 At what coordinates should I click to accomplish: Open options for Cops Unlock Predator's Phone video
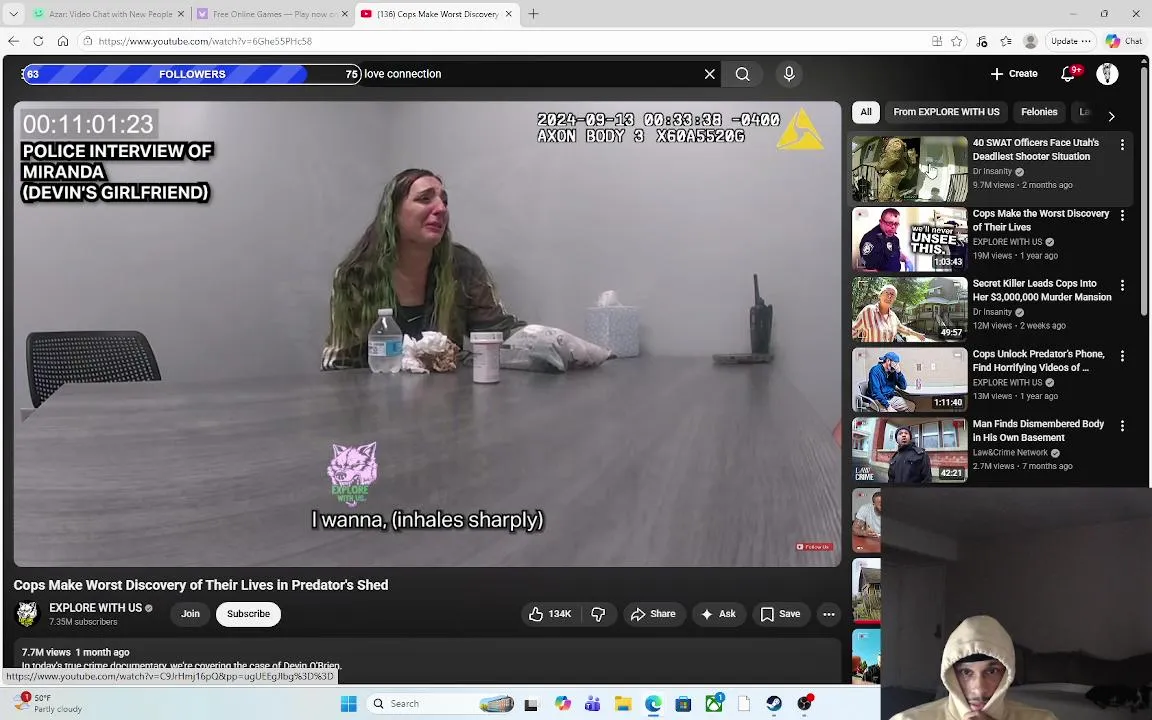pyautogui.click(x=1122, y=356)
